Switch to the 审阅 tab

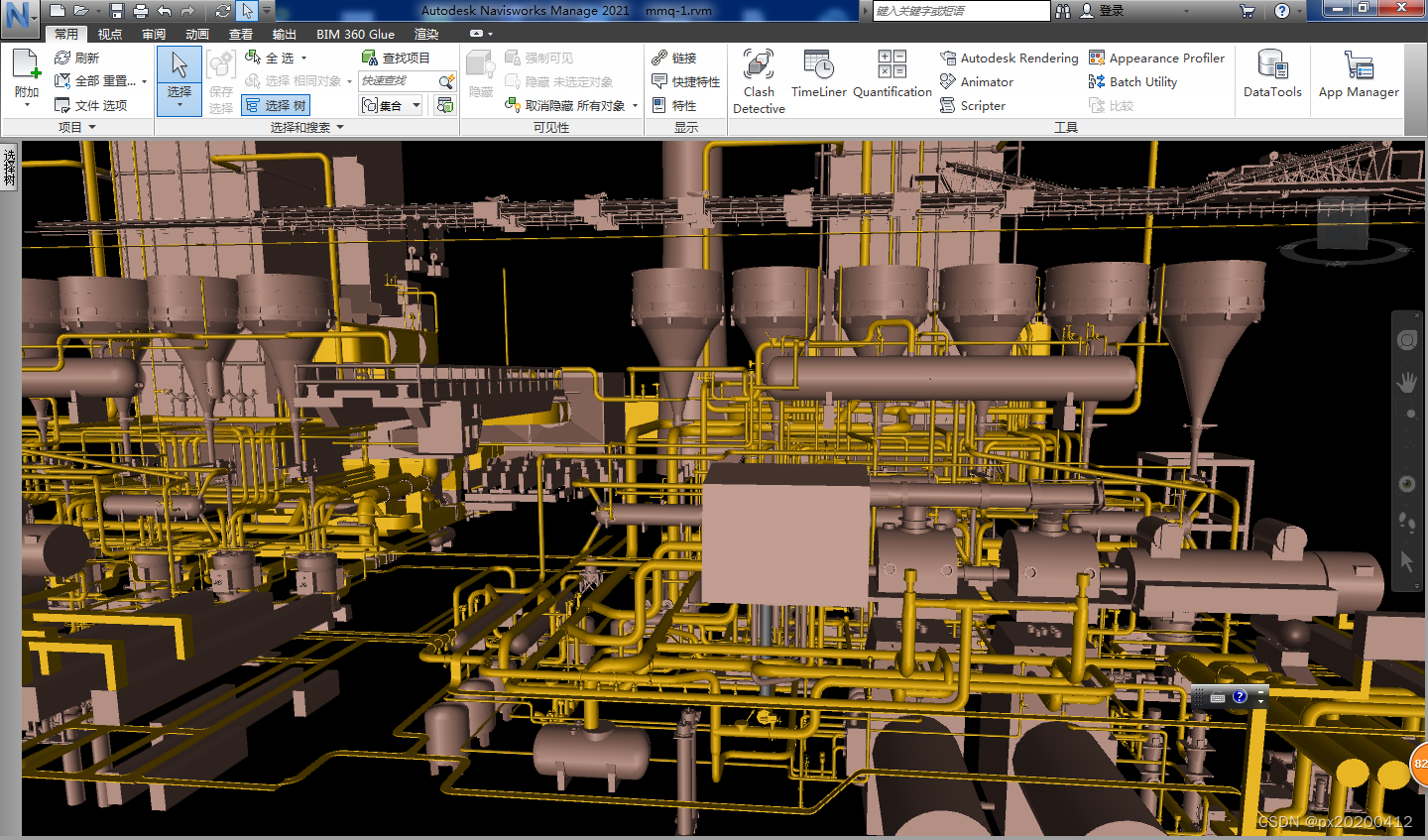coord(154,34)
